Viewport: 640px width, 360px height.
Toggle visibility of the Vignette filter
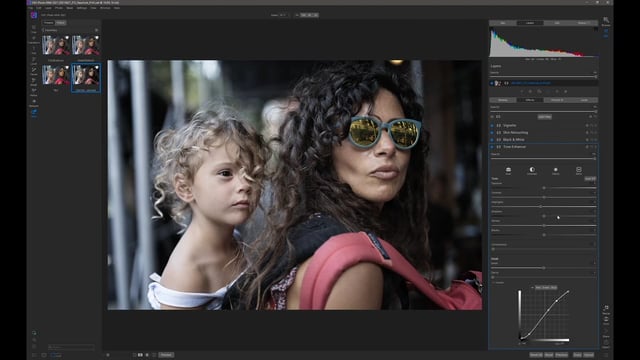(x=492, y=126)
